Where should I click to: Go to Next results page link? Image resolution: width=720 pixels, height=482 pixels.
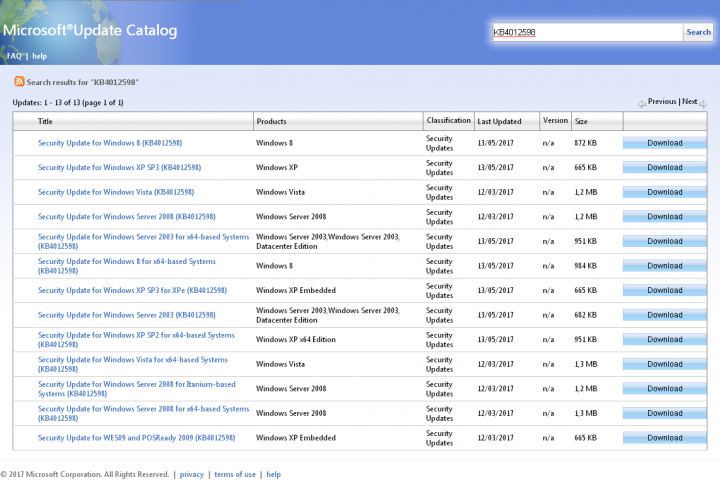pyautogui.click(x=690, y=101)
